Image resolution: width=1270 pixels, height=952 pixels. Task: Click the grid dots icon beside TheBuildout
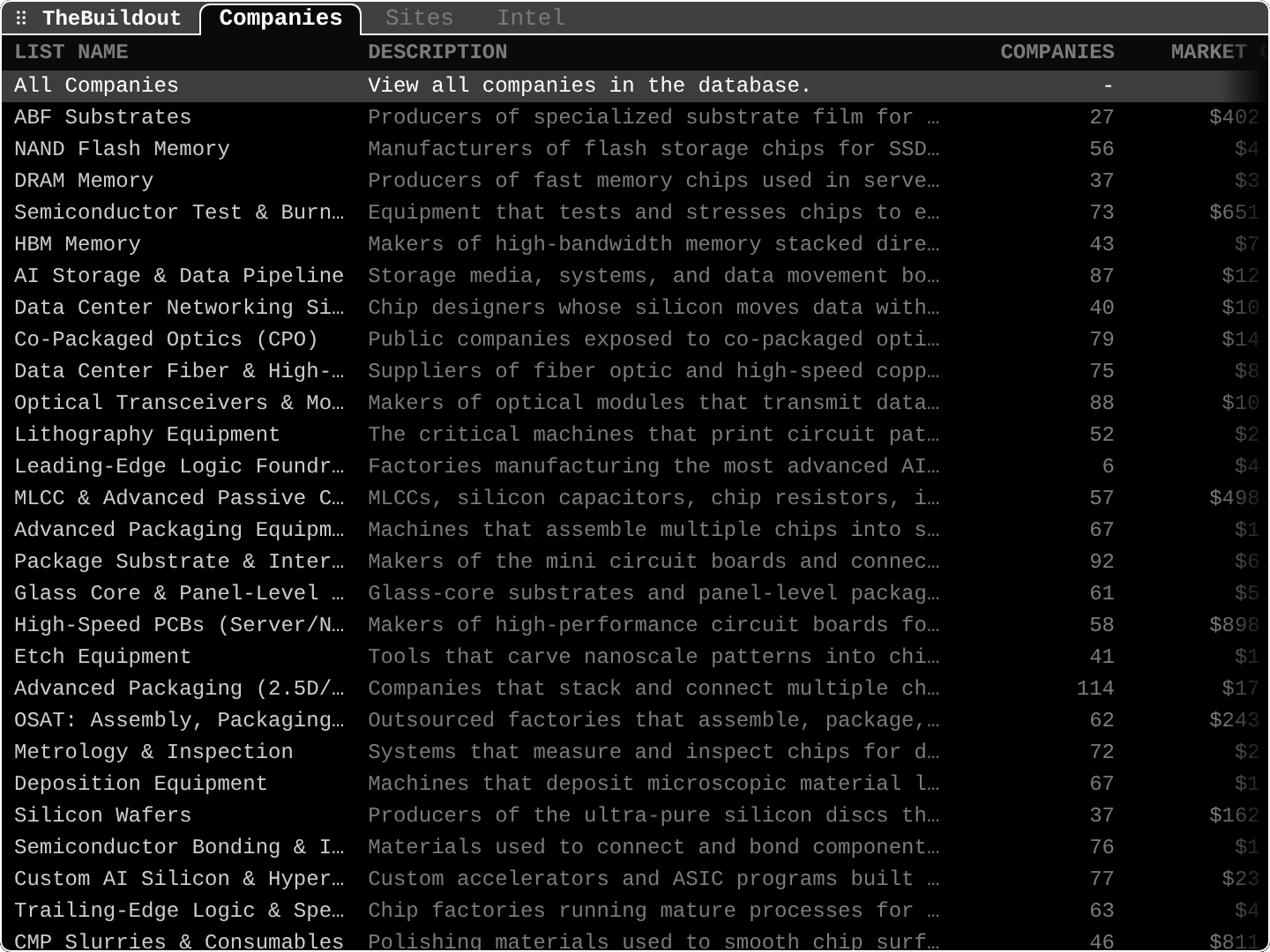21,18
